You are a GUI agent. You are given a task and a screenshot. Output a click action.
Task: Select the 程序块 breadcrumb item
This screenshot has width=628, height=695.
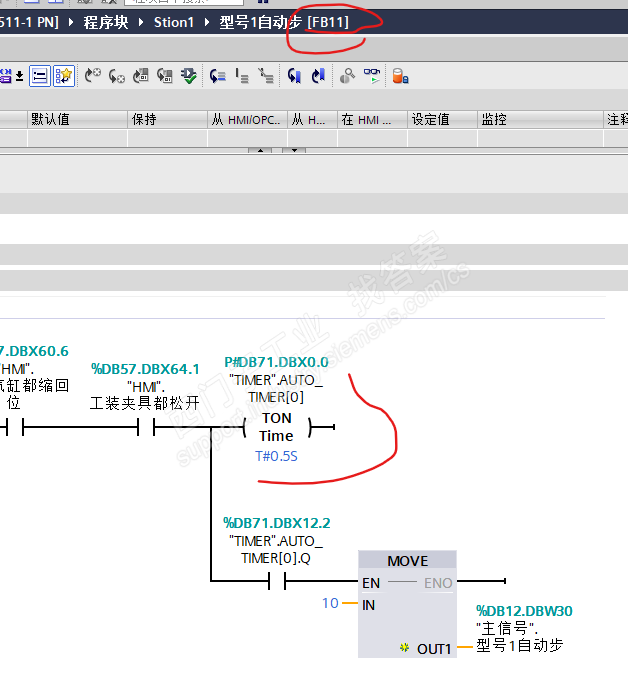pos(106,22)
